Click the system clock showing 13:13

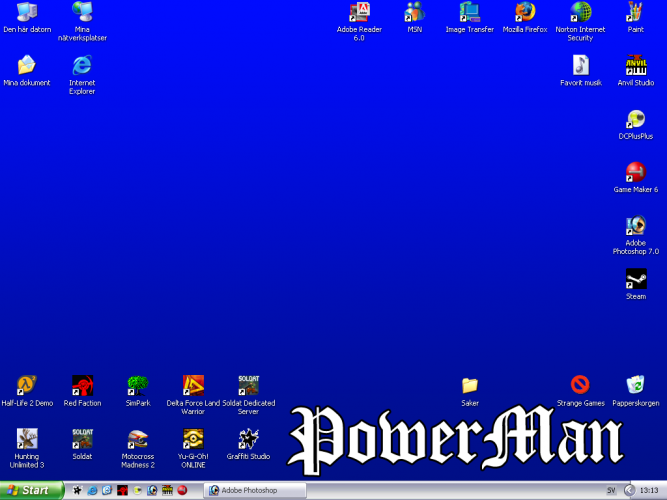(650, 490)
